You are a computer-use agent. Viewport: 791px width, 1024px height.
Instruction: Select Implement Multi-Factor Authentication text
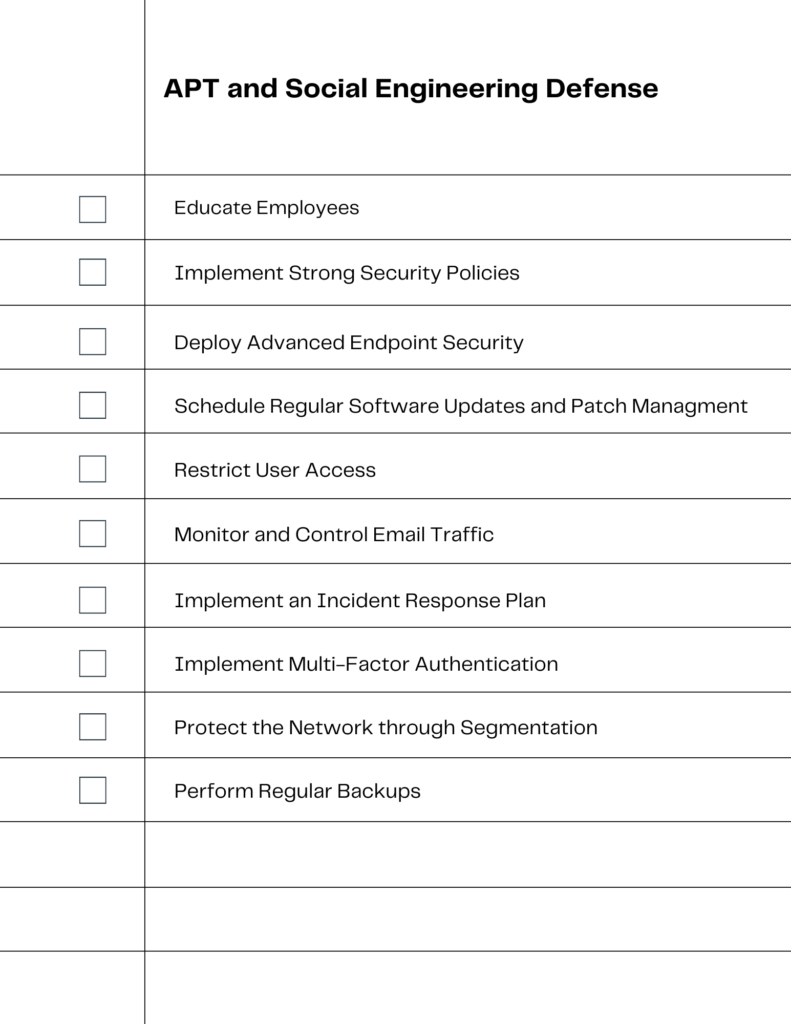pyautogui.click(x=366, y=664)
